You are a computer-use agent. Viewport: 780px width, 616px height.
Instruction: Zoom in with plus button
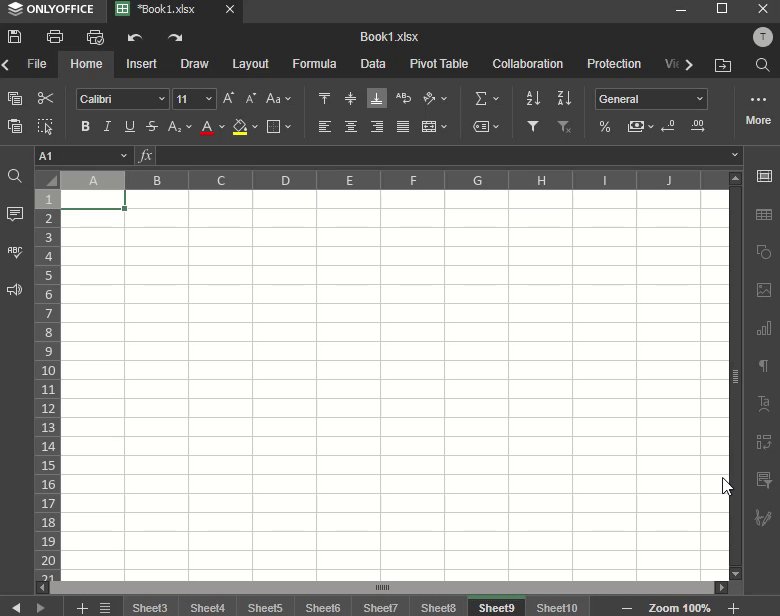coord(734,608)
